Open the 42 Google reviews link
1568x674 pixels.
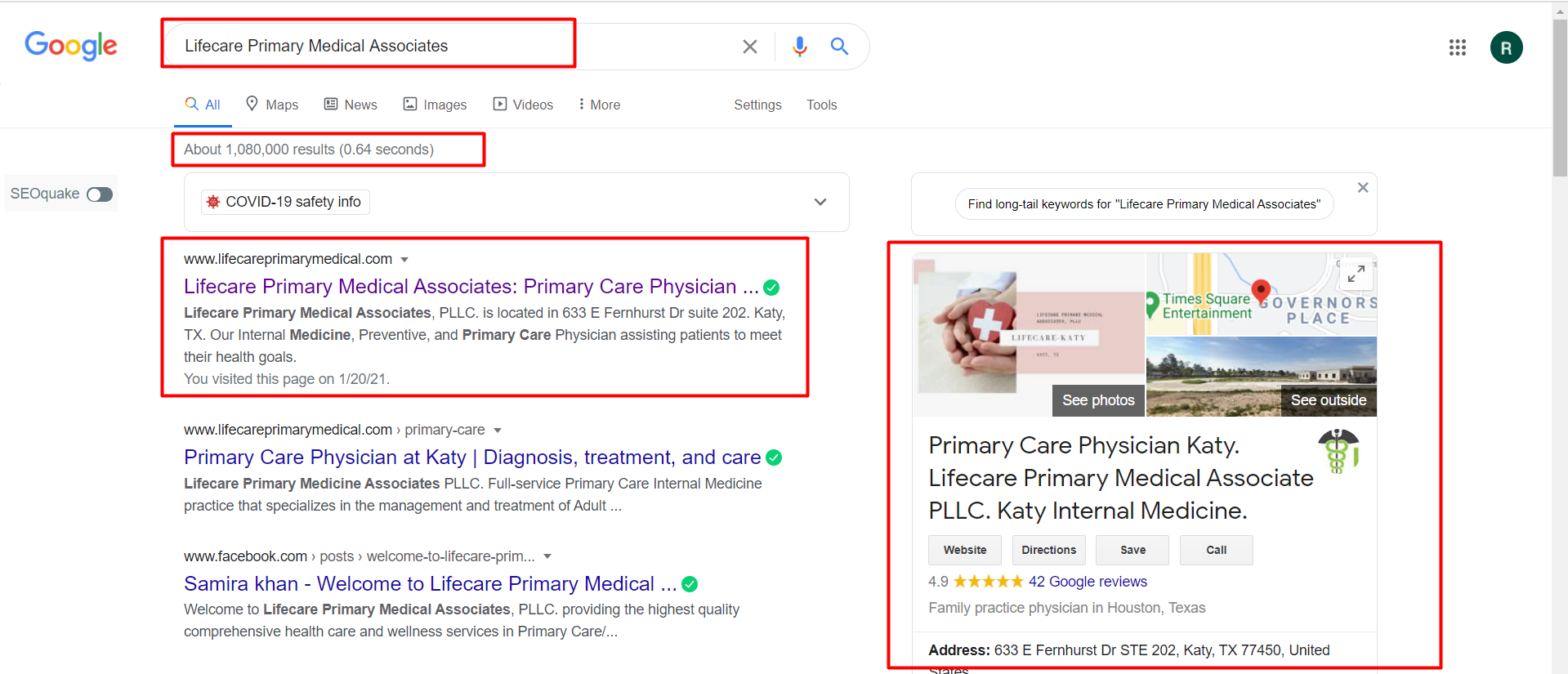tap(1088, 582)
